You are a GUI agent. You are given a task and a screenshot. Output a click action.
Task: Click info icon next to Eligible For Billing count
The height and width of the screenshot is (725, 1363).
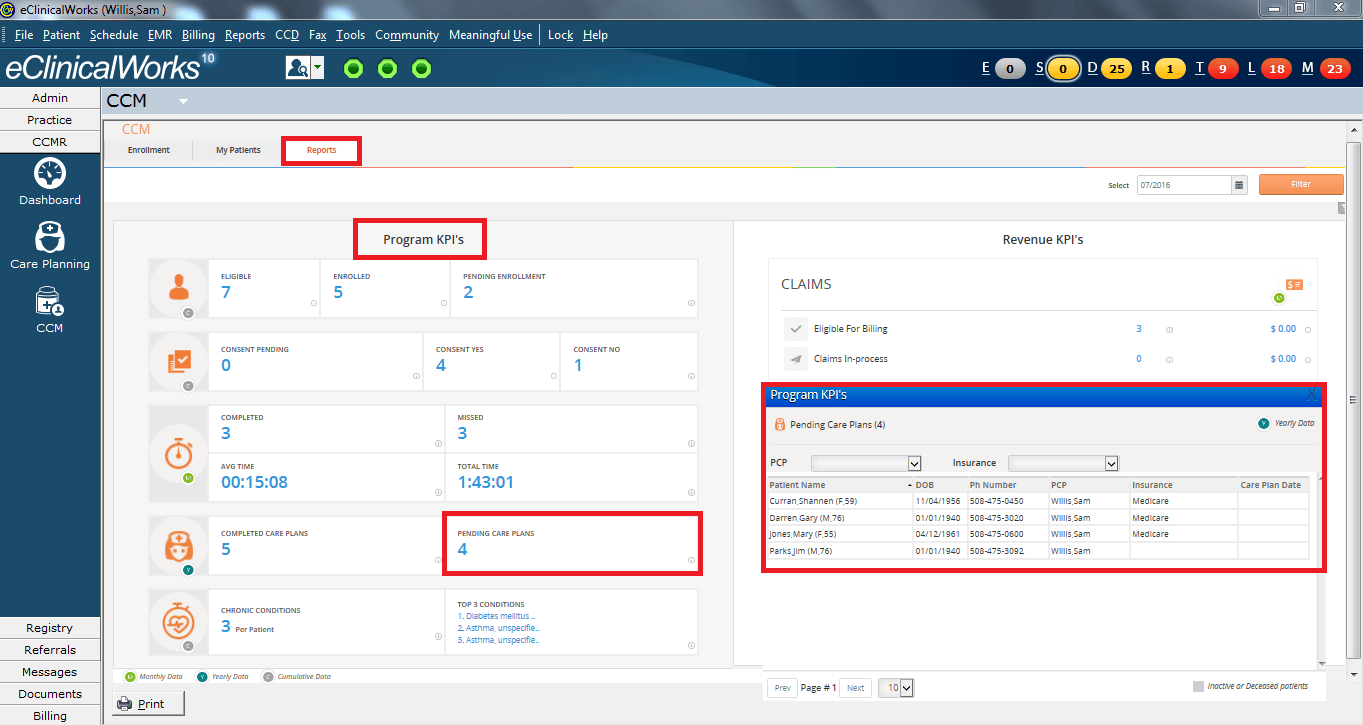(x=1169, y=329)
